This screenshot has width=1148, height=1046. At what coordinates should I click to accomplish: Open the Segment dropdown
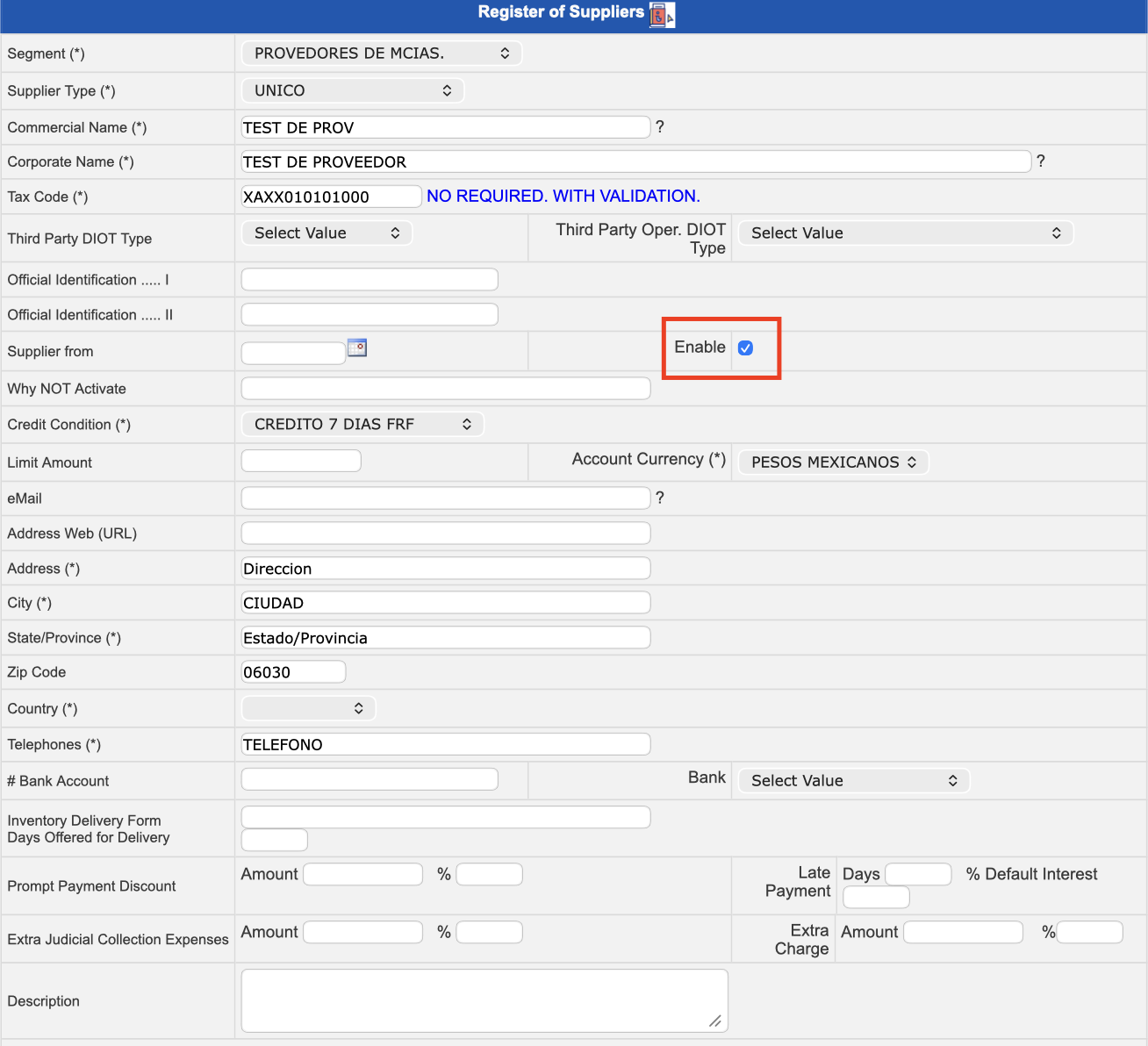(381, 54)
